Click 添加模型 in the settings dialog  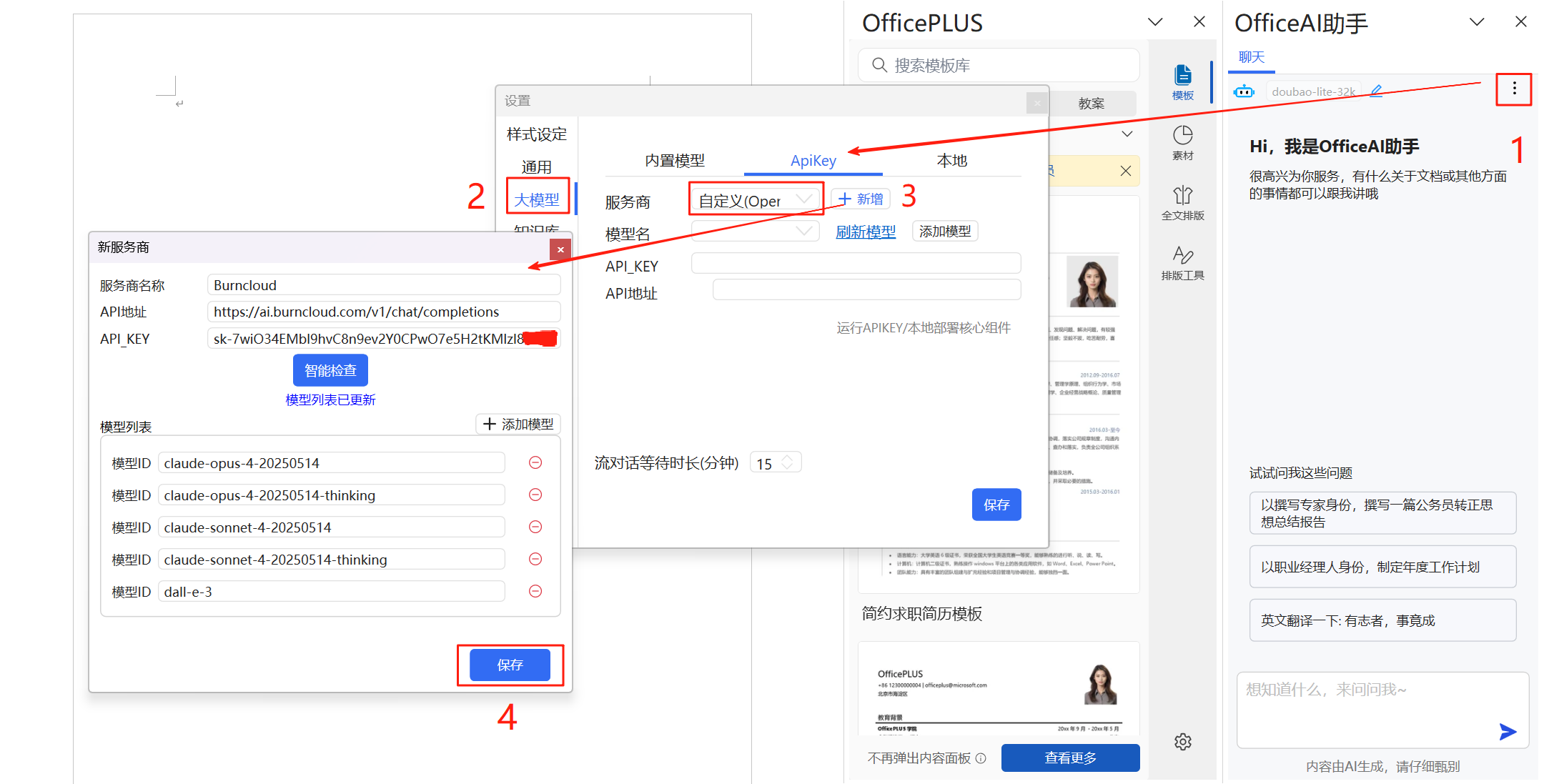click(945, 231)
